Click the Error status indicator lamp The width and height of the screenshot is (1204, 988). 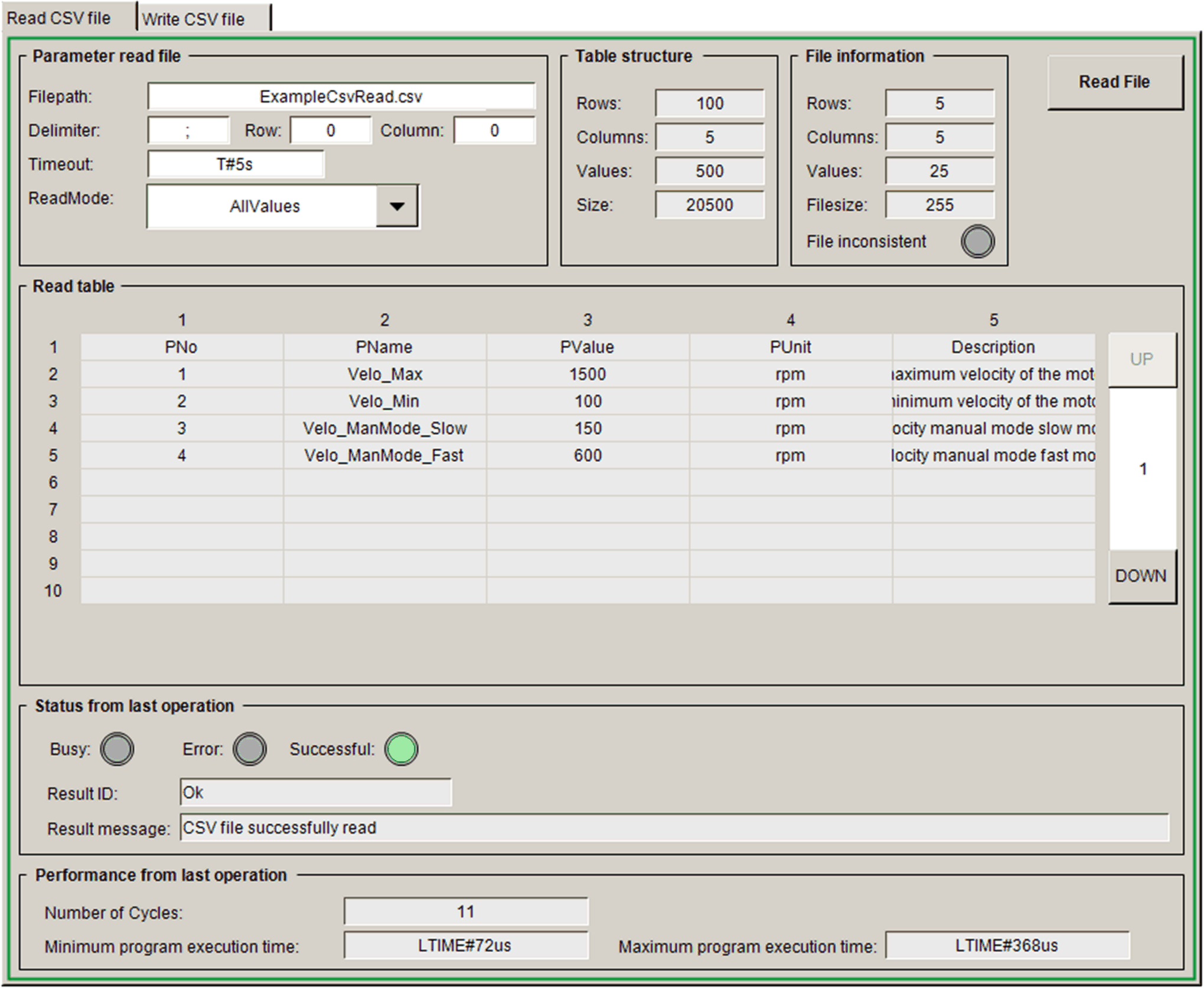coord(249,749)
